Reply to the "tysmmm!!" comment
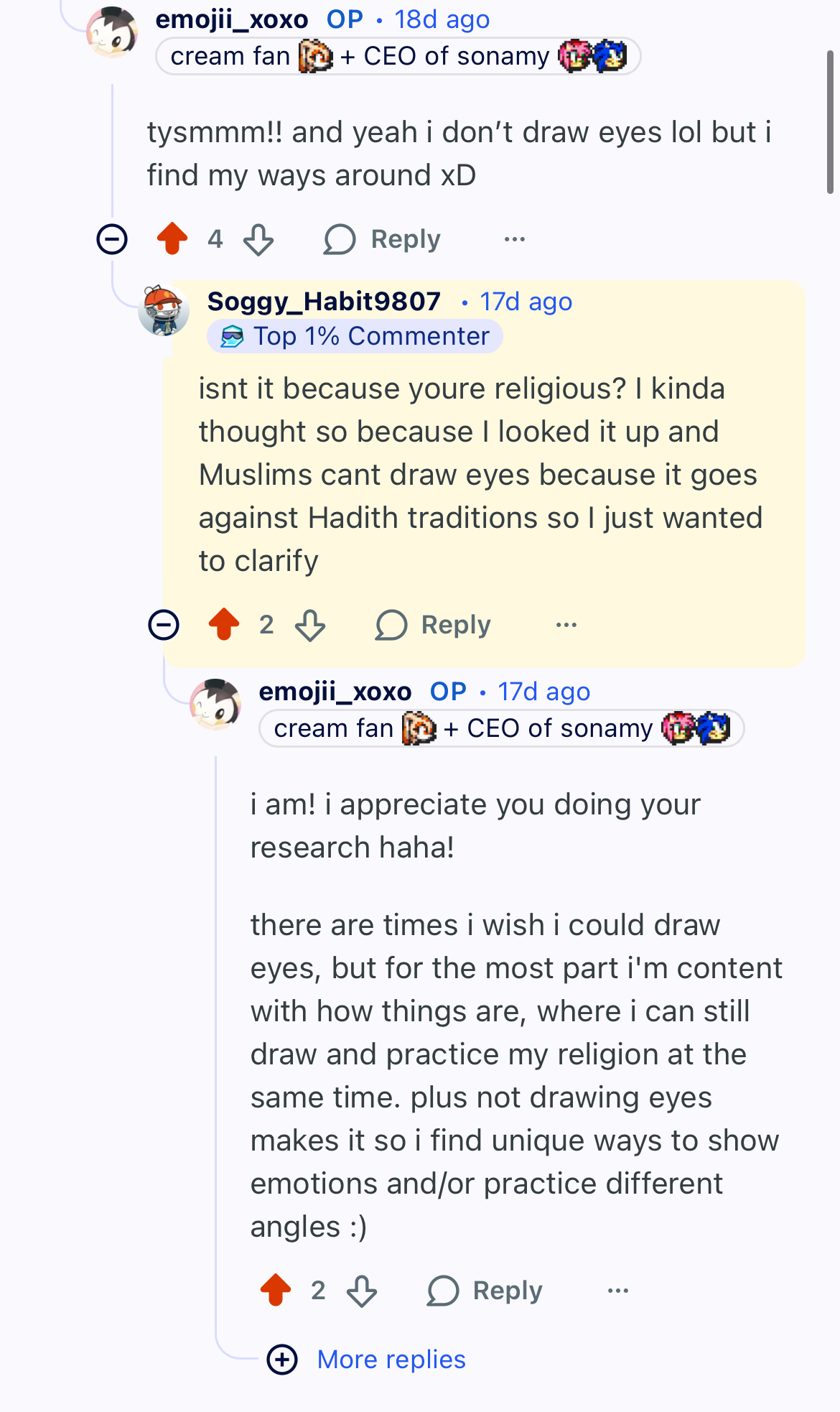The image size is (840, 1412). point(383,239)
